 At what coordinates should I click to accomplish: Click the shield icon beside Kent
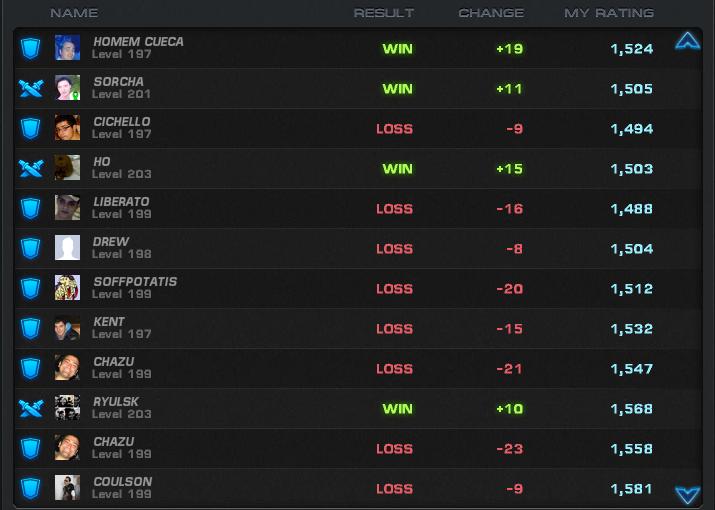point(30,328)
